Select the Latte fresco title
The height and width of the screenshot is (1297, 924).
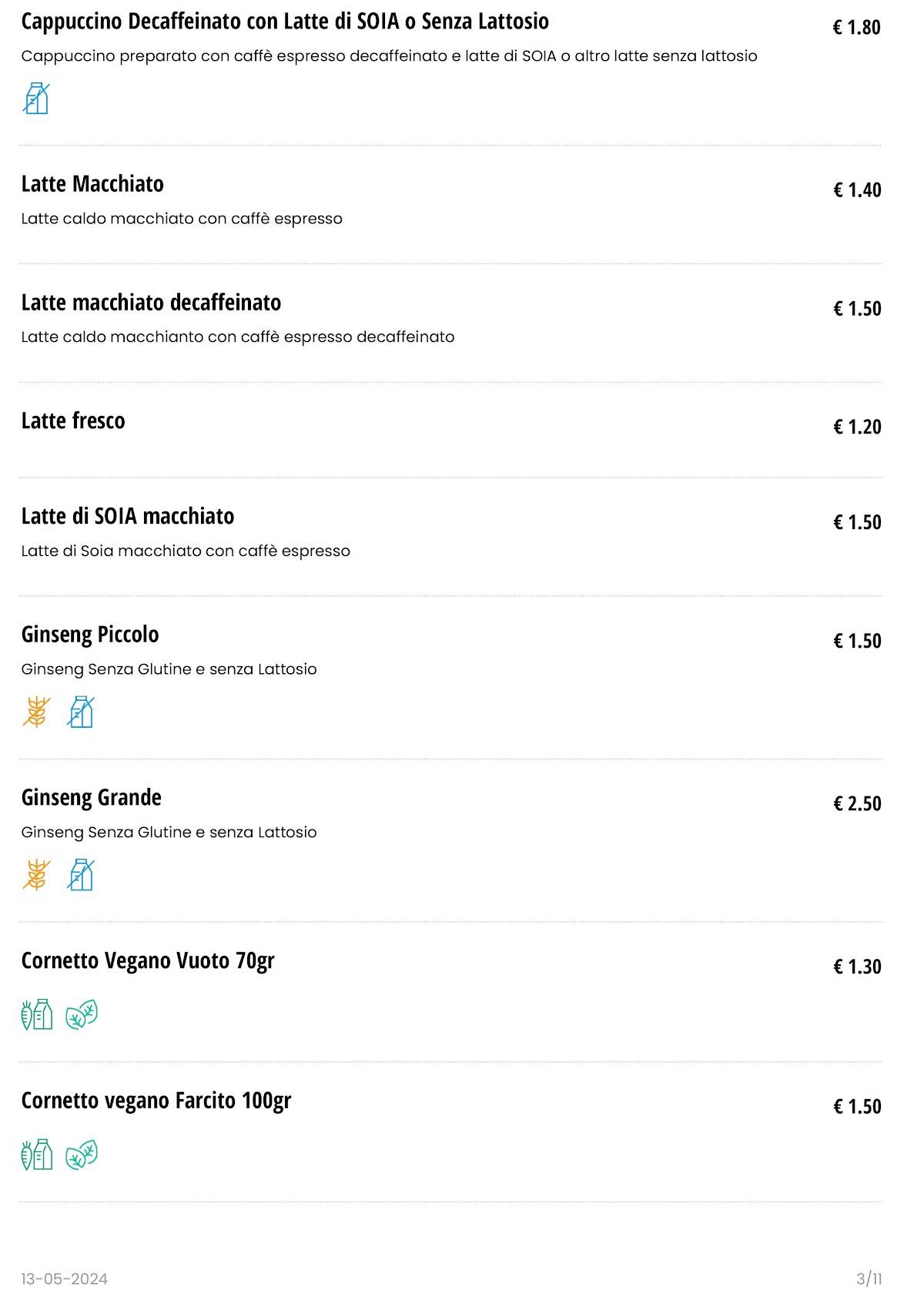tap(73, 421)
